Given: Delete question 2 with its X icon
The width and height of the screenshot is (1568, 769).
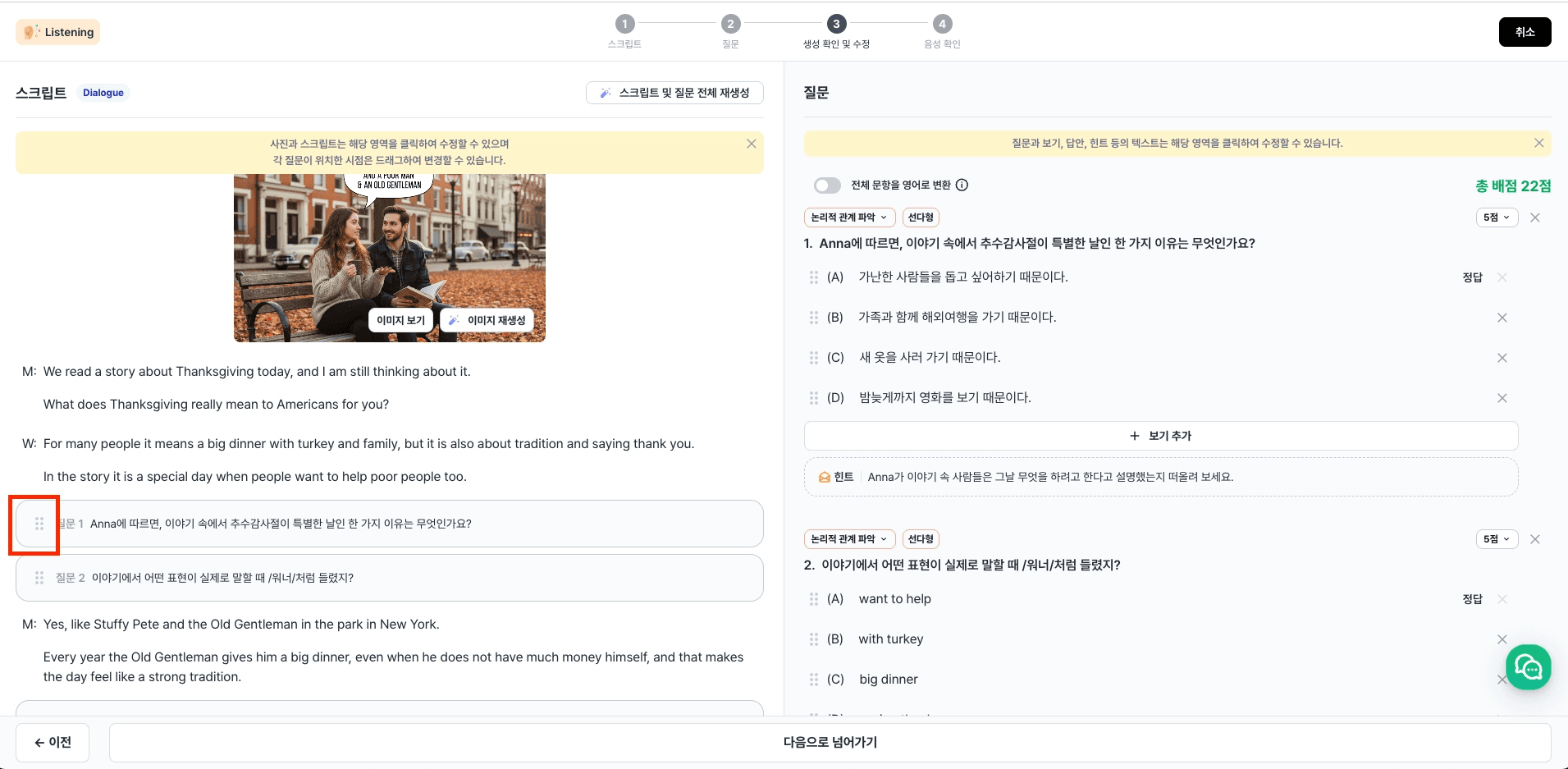Looking at the screenshot, I should pyautogui.click(x=1535, y=539).
